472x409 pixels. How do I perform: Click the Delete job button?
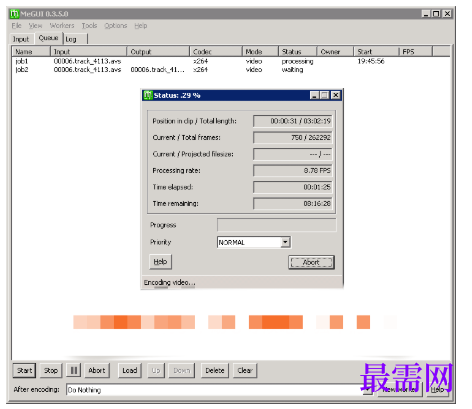point(215,370)
